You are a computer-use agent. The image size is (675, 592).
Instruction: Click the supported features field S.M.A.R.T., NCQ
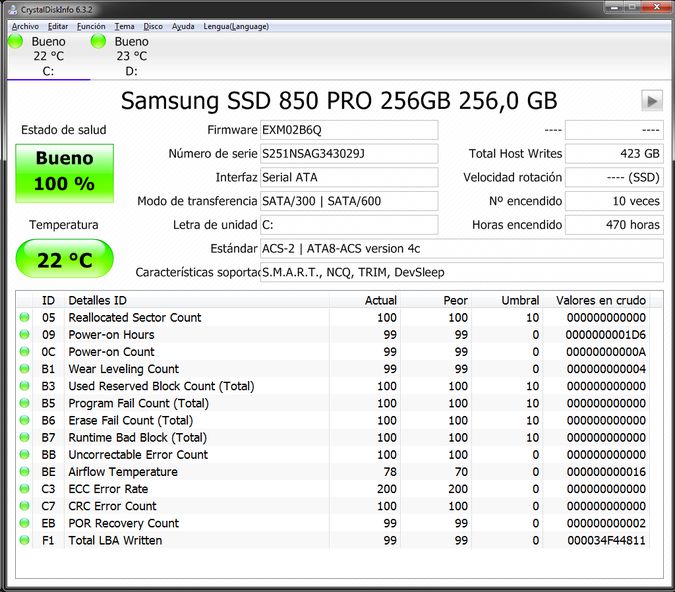coord(461,272)
